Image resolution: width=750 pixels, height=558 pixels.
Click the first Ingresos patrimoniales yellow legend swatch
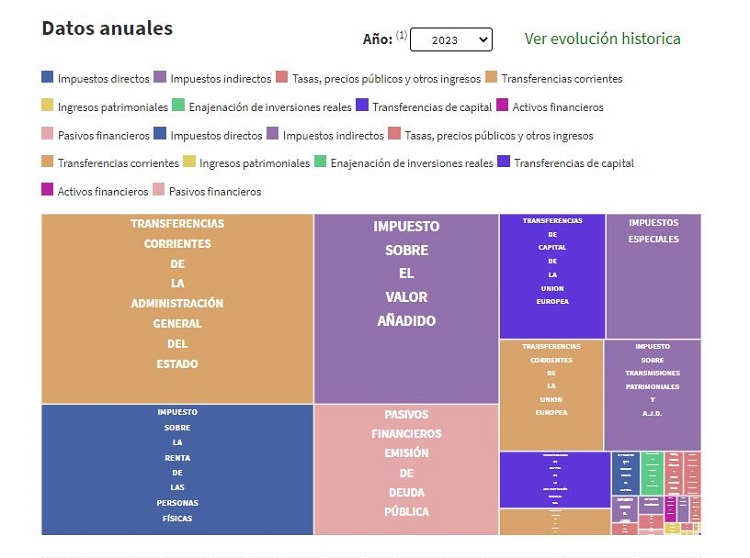48,106
